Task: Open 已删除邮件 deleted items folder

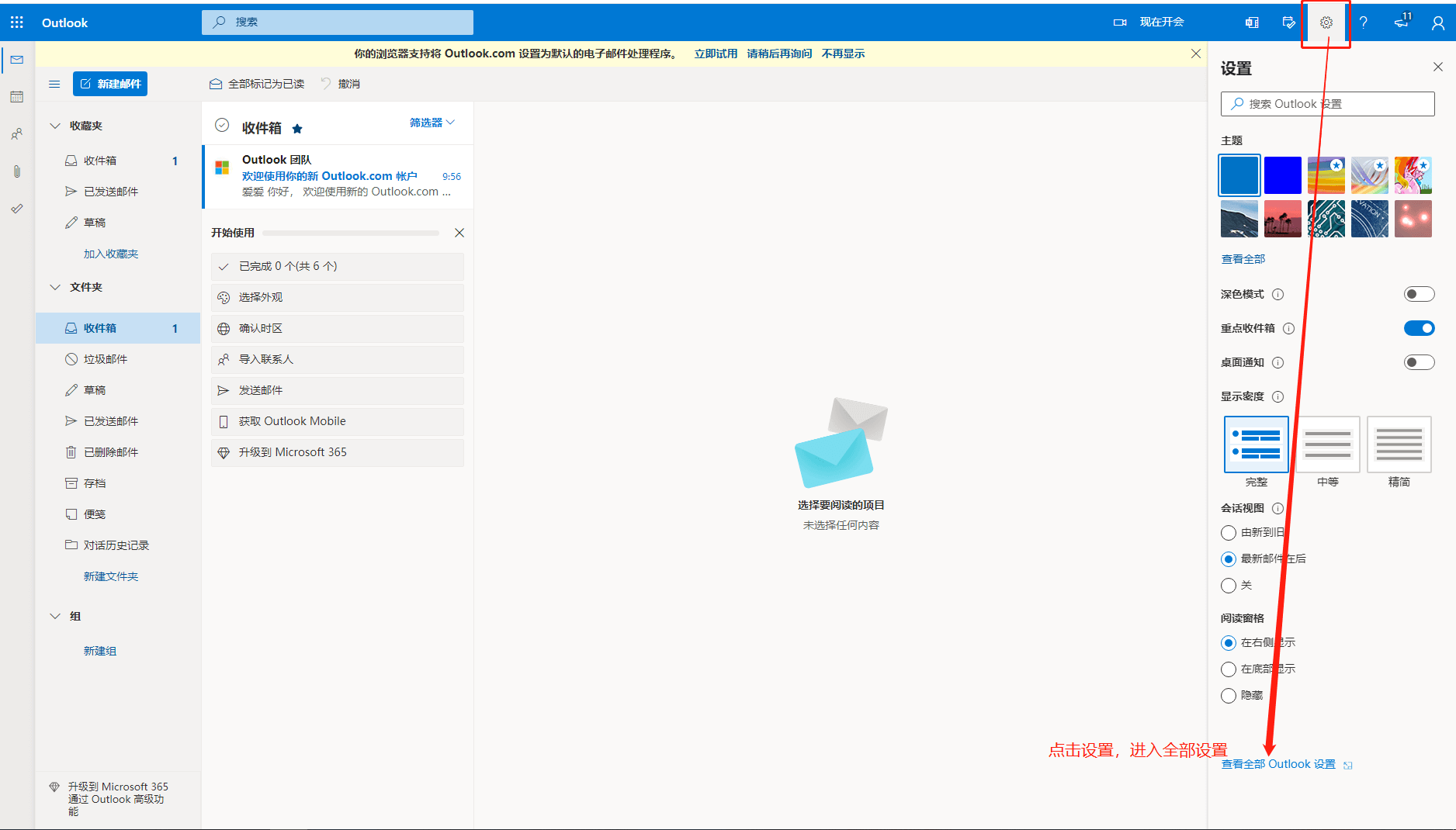Action: click(118, 452)
